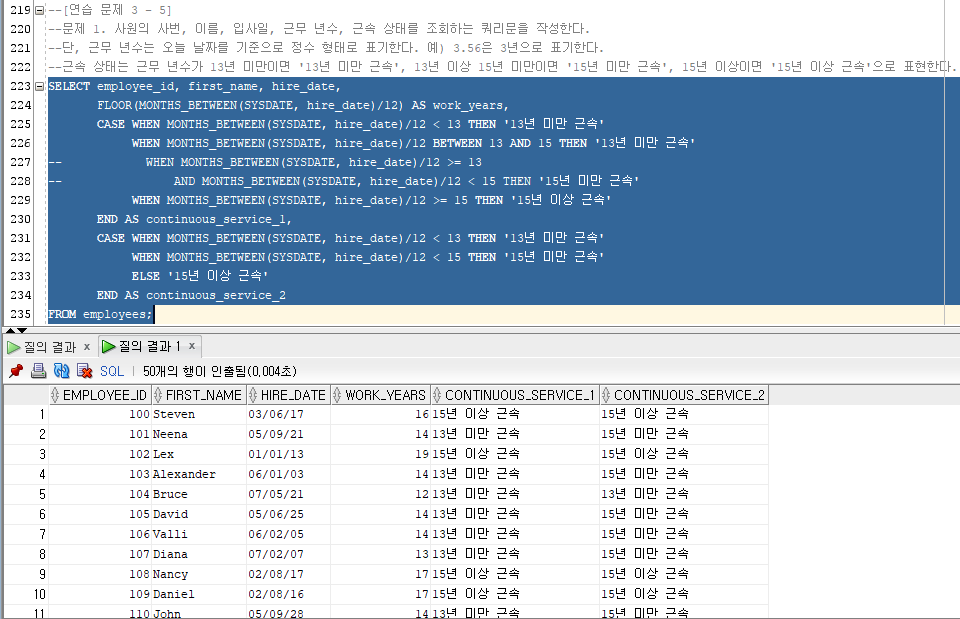Image resolution: width=960 pixels, height=619 pixels.
Task: Click line number 235 in the editor gutter
Action: 20,314
